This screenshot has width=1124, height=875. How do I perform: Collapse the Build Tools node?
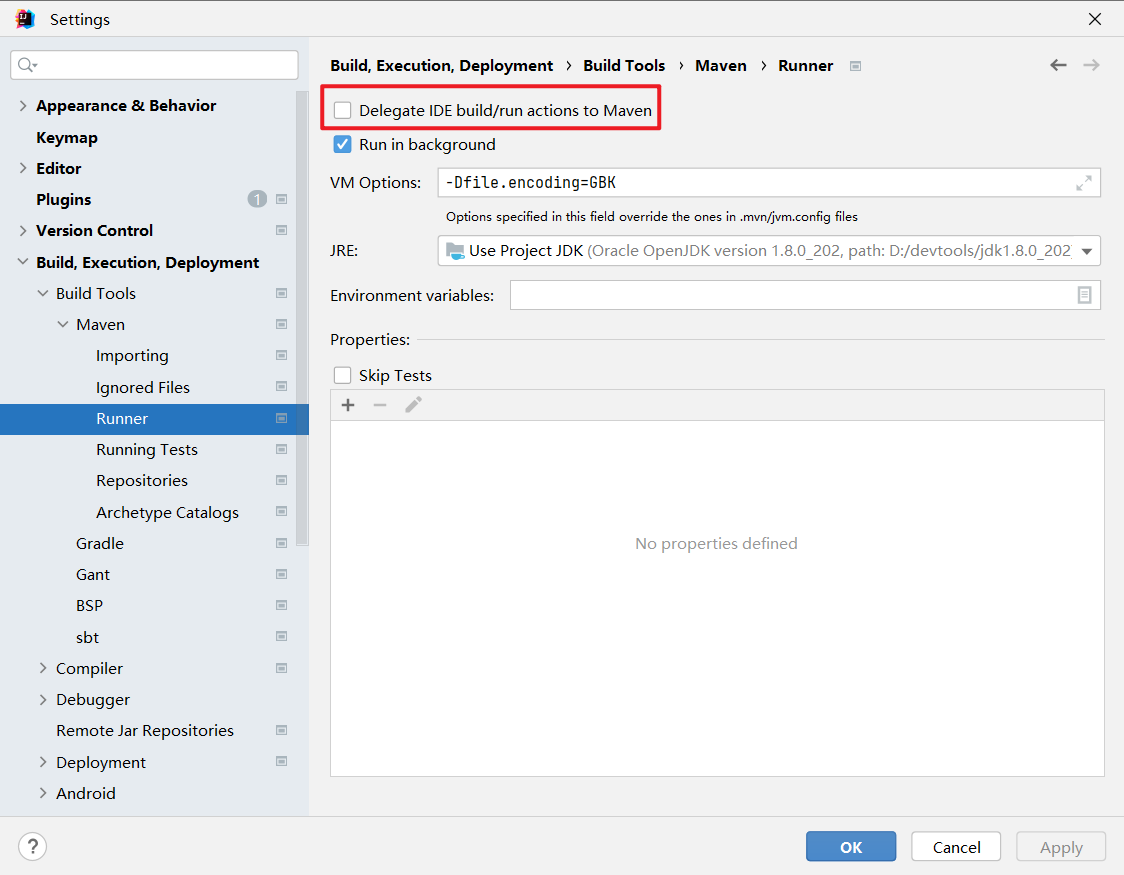(43, 293)
